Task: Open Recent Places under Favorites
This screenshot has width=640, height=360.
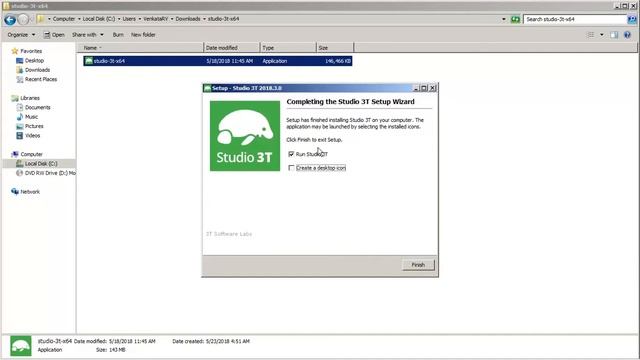Action: coord(41,79)
